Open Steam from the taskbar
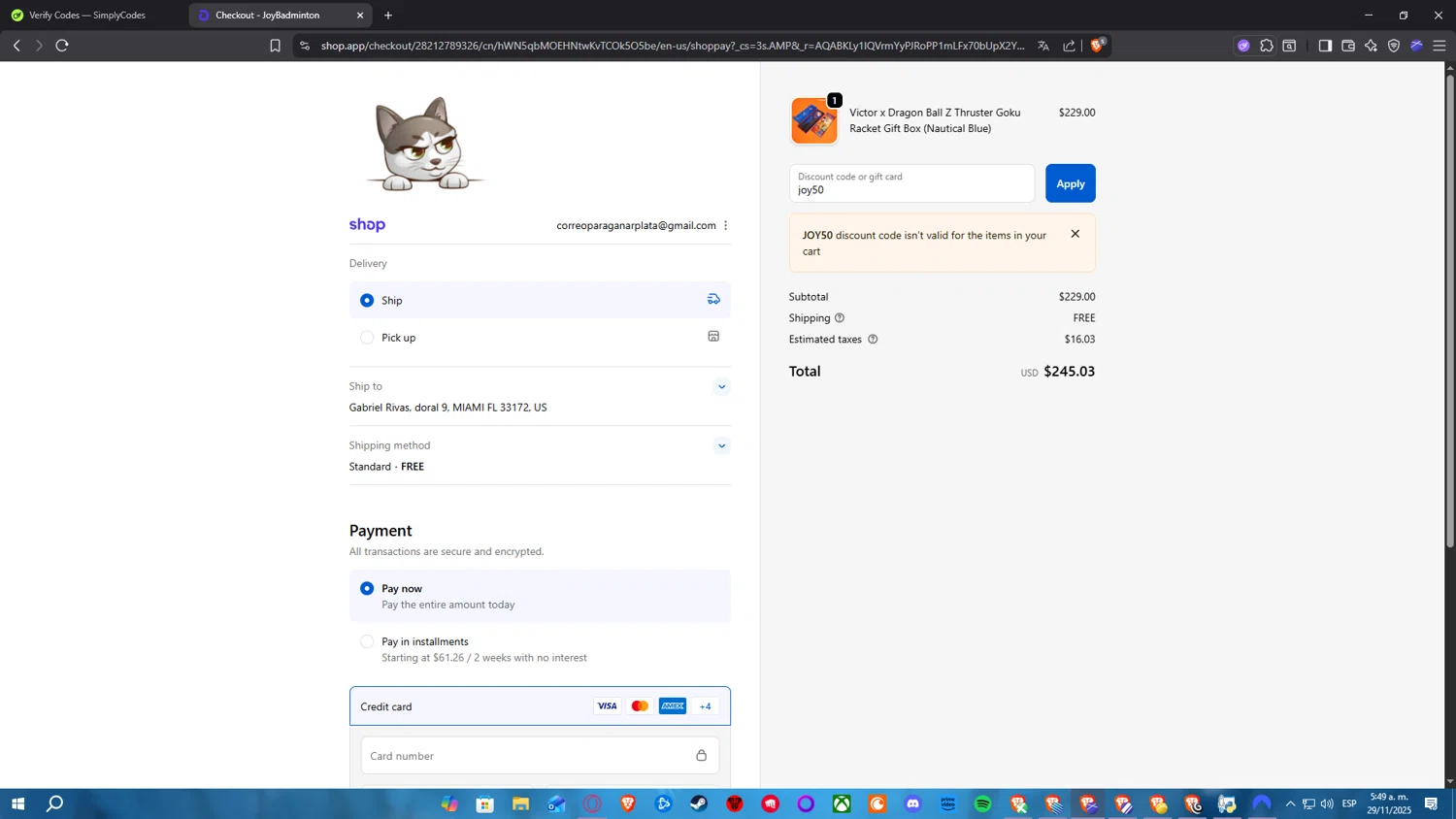This screenshot has width=1456, height=819. coord(699,803)
